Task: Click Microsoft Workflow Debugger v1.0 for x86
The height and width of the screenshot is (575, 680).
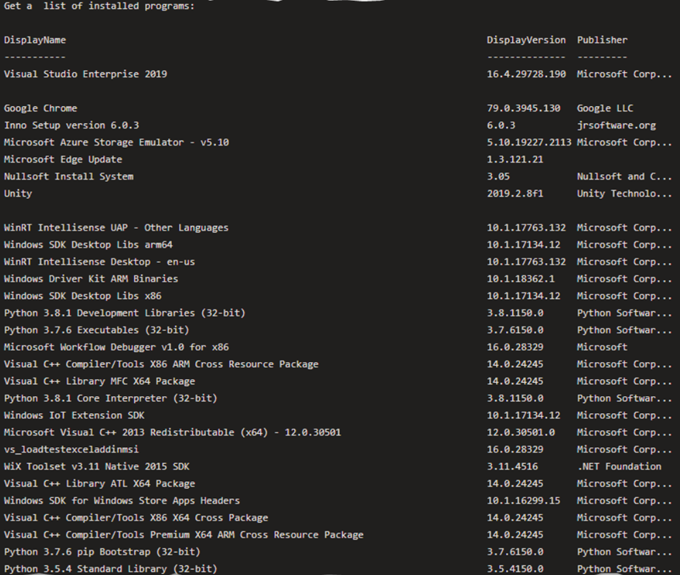Action: pyautogui.click(x=116, y=347)
